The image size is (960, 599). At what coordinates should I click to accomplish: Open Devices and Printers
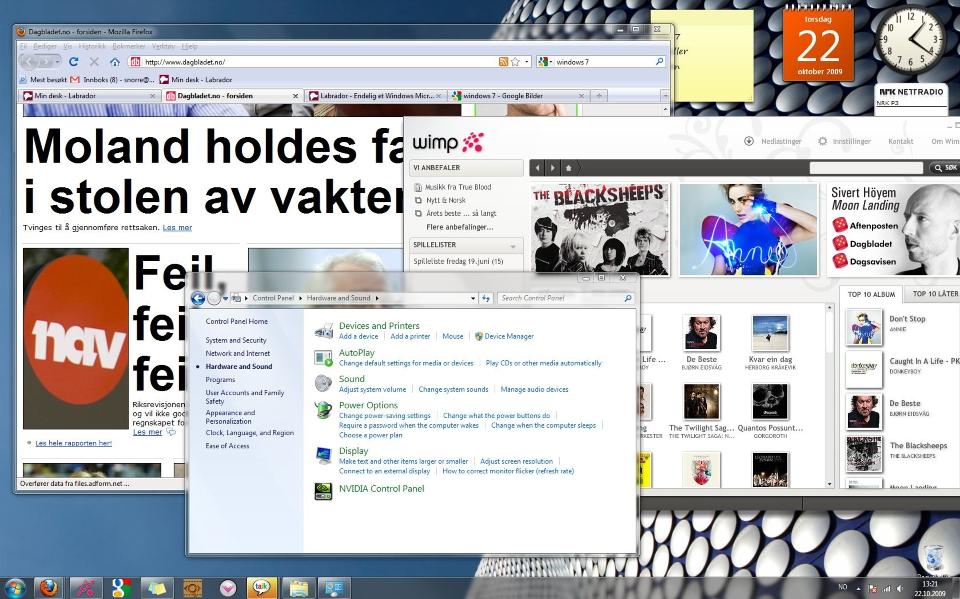(379, 326)
